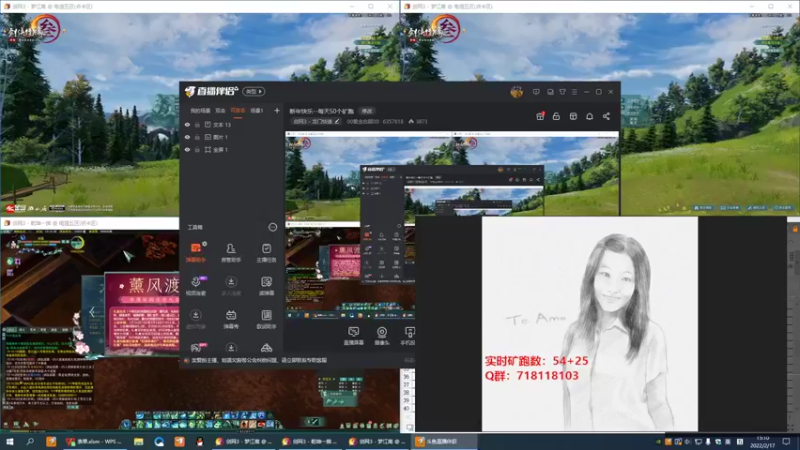This screenshot has height=450, width=800.
Task: Collapse the toolbox with the circled minus icon
Action: click(x=272, y=227)
